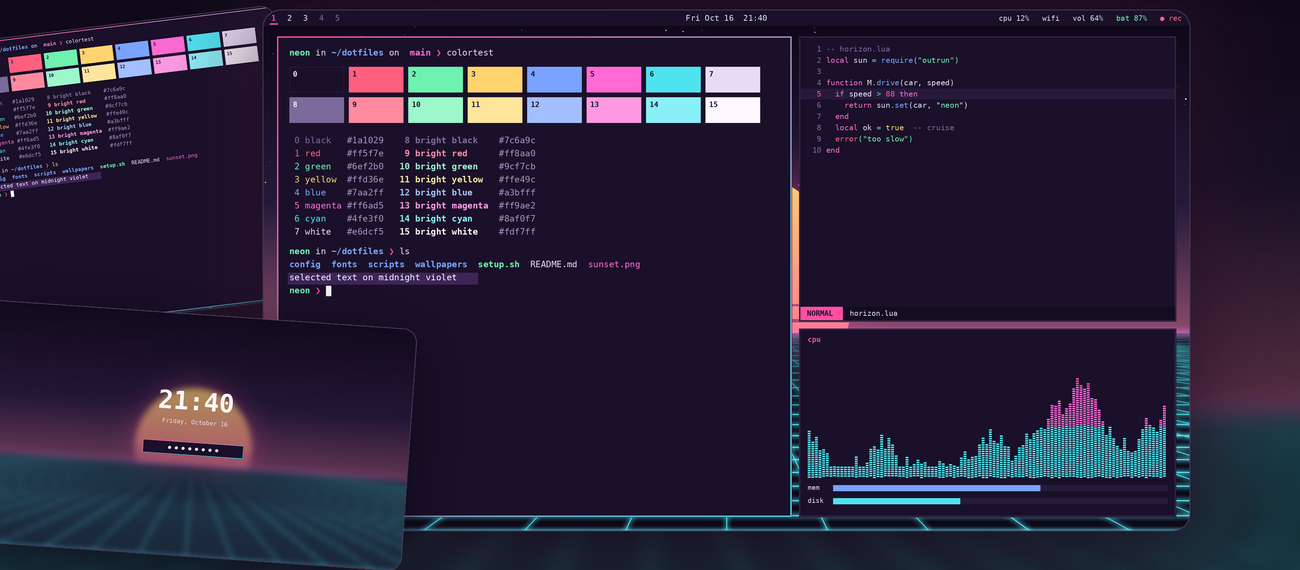
Task: Click the disk usage bar
Action: [1000, 501]
